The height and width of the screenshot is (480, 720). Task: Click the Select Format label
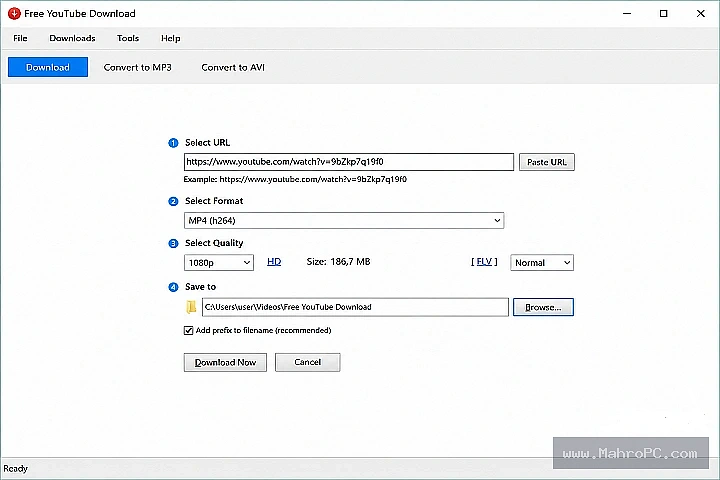point(214,201)
